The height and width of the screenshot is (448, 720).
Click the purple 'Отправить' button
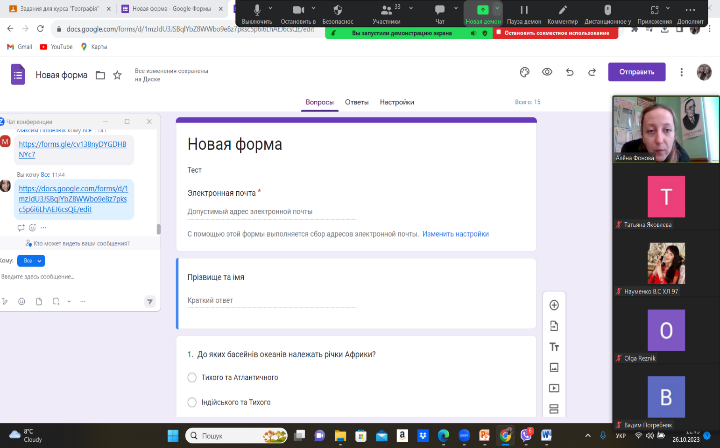pyautogui.click(x=636, y=72)
